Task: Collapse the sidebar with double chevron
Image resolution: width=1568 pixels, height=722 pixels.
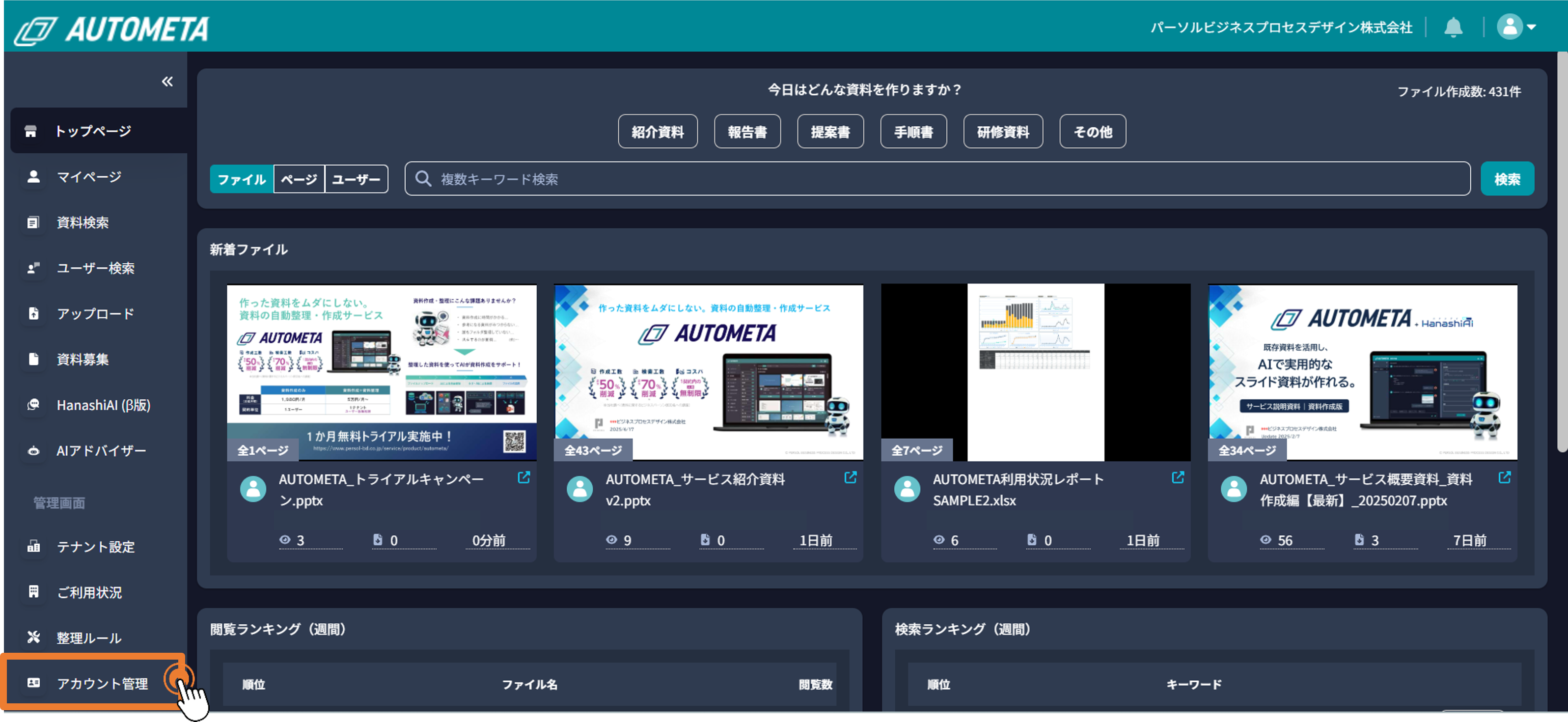Action: click(167, 82)
